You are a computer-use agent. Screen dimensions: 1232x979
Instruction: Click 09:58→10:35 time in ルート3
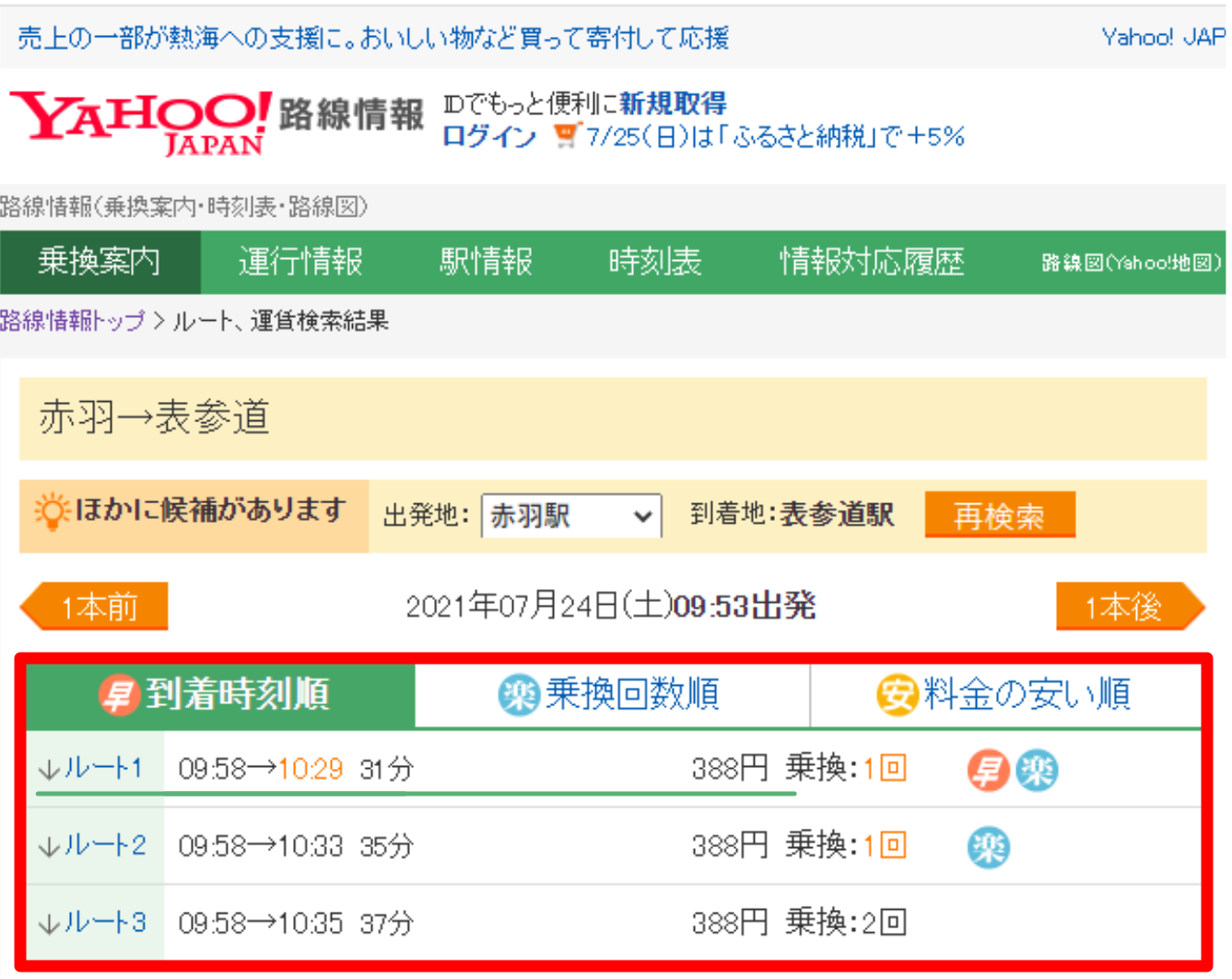click(x=261, y=923)
